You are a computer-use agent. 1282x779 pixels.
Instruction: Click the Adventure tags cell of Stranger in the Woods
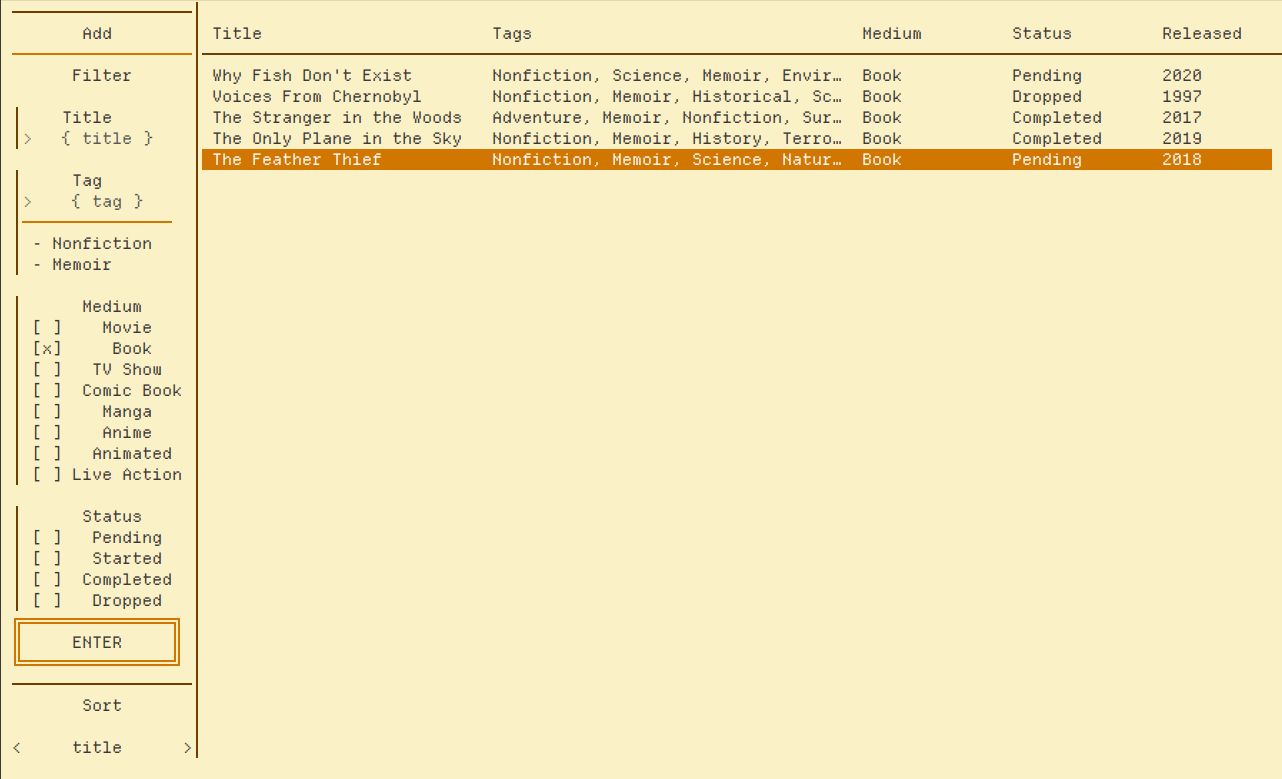[667, 117]
